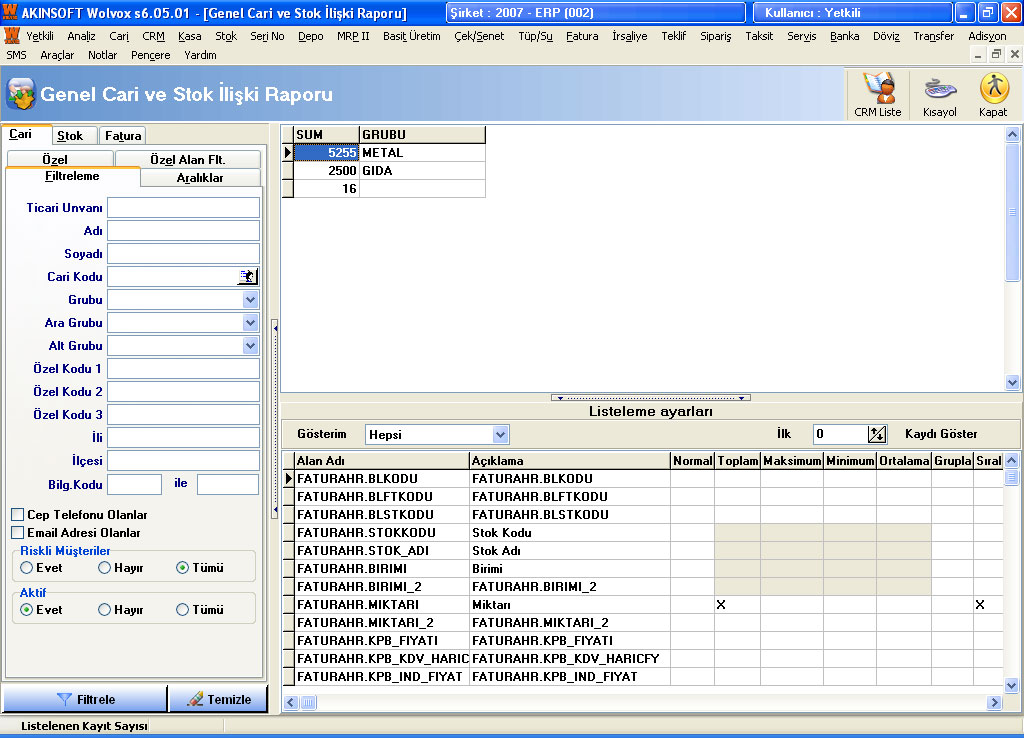Open the Grubu dropdown

(x=250, y=300)
